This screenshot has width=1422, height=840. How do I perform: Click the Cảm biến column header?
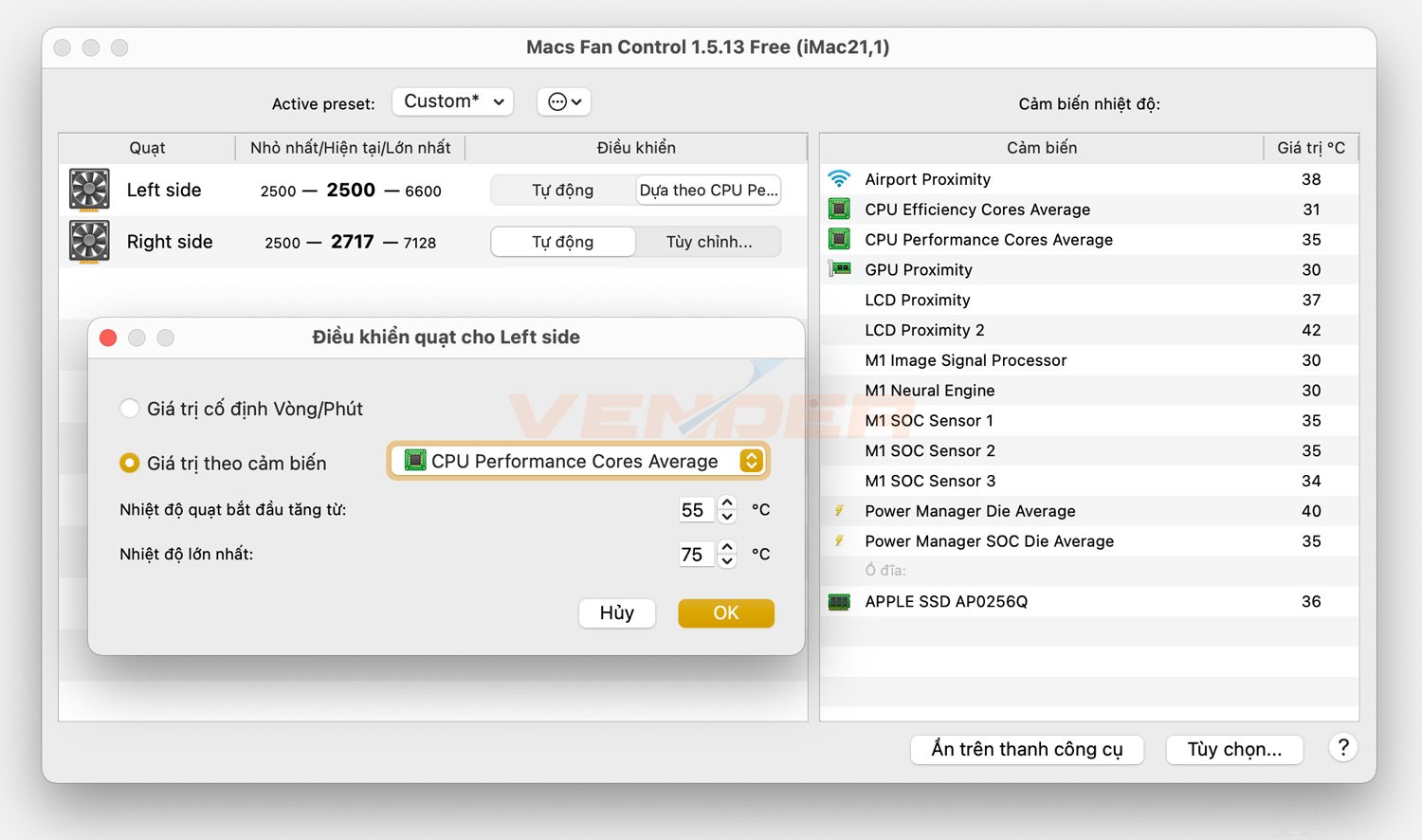pyautogui.click(x=1042, y=148)
